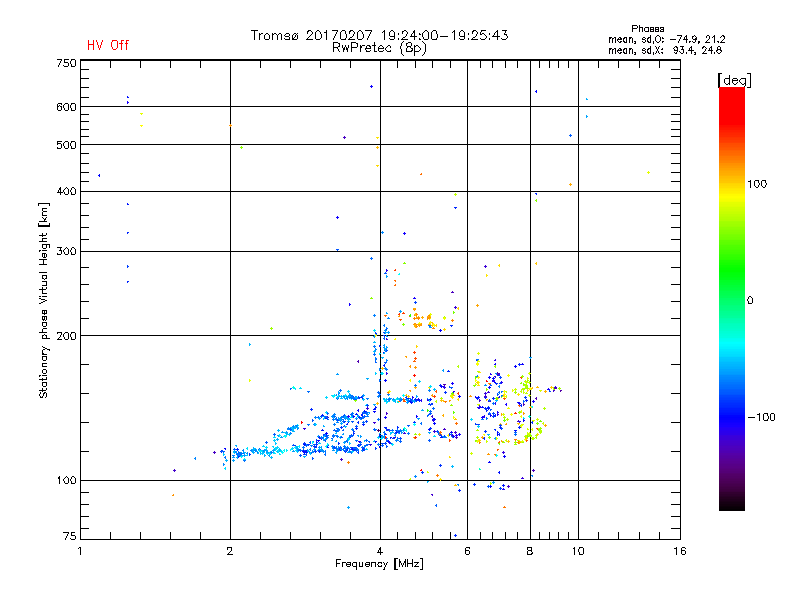Click the '[deg]' colorbar unit label
The height and width of the screenshot is (600, 800).
coord(734,80)
